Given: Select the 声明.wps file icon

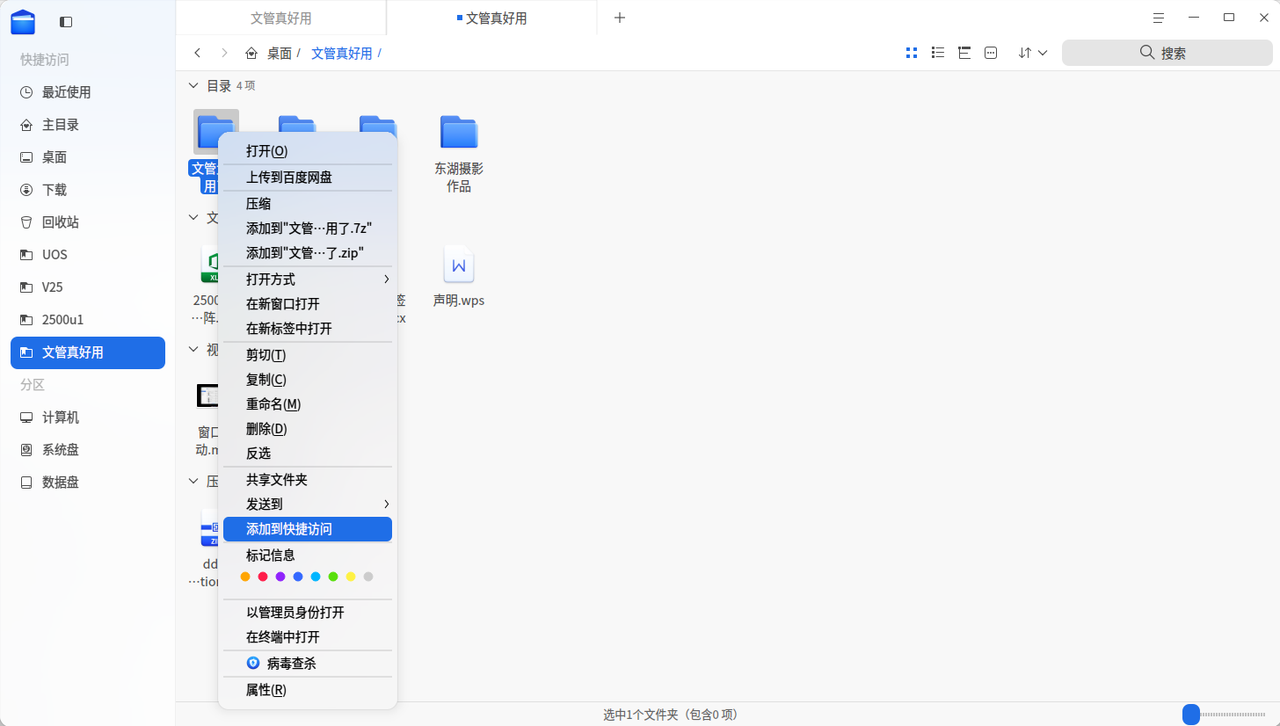Looking at the screenshot, I should 459,265.
